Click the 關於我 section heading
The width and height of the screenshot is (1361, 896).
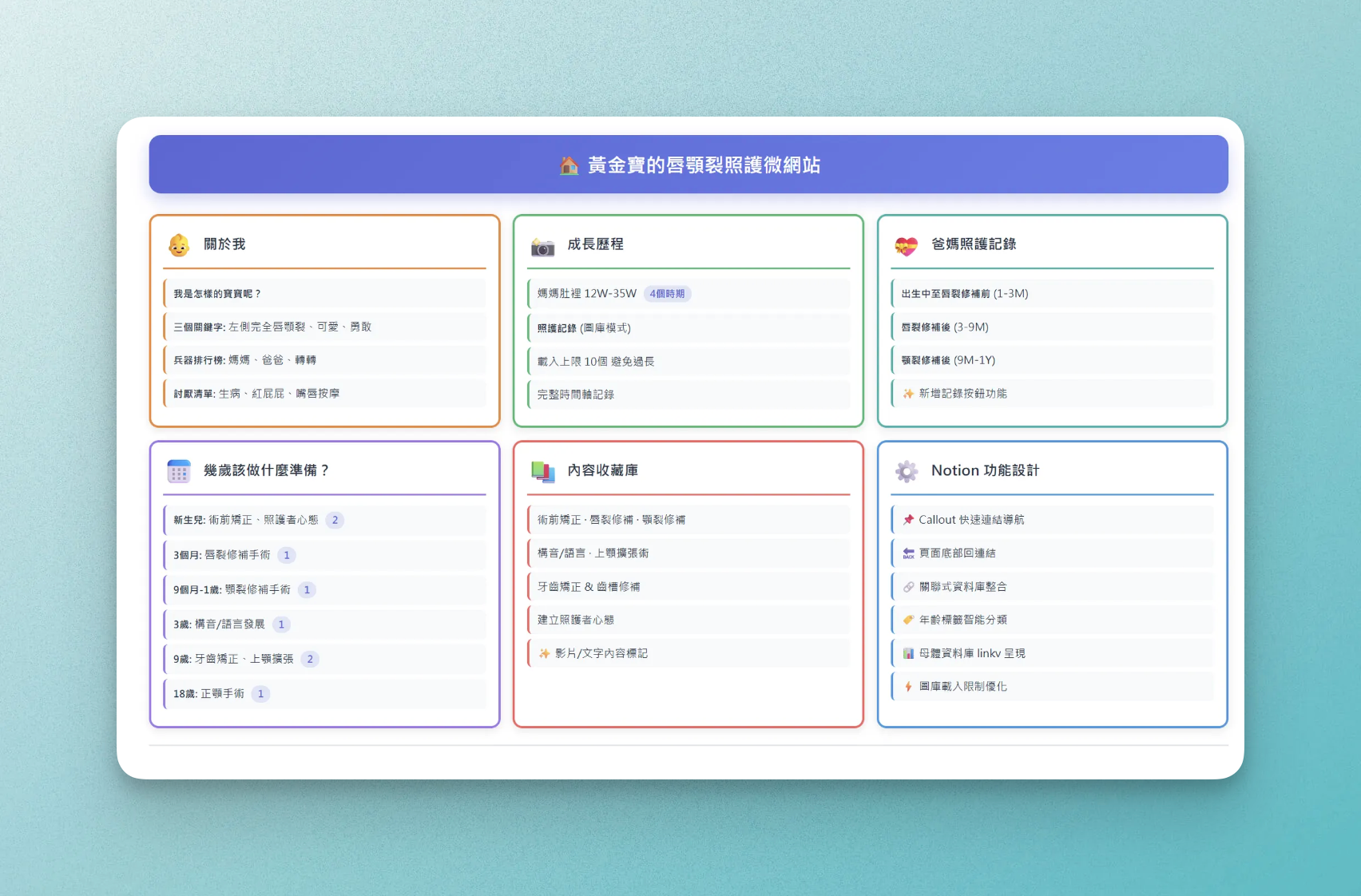click(224, 244)
